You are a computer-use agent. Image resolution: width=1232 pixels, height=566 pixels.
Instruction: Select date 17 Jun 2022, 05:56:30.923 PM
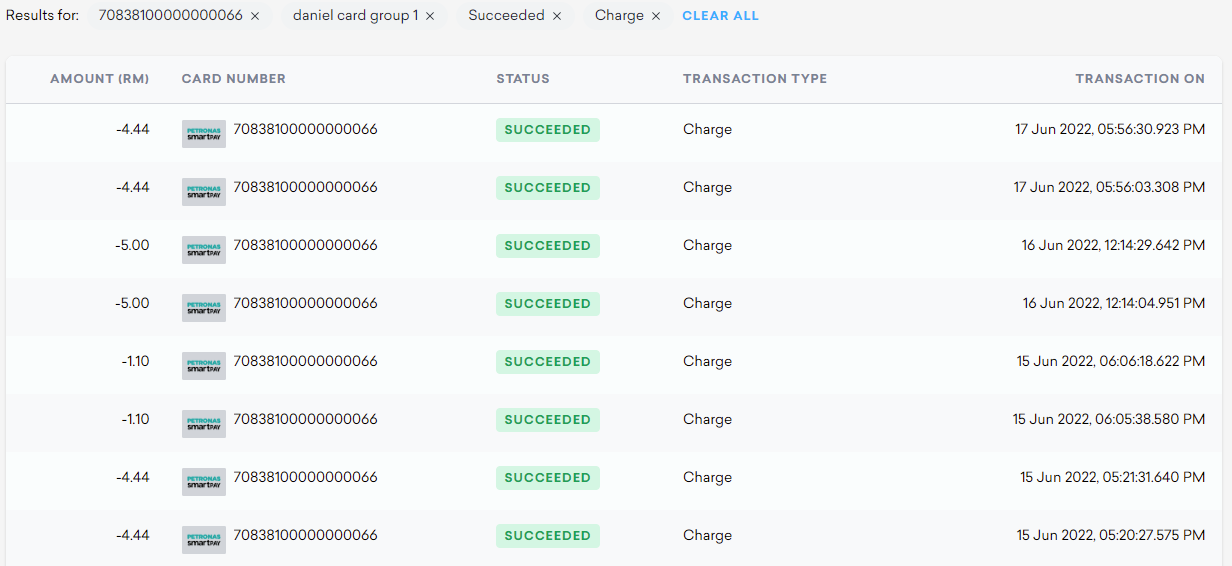coord(1110,130)
